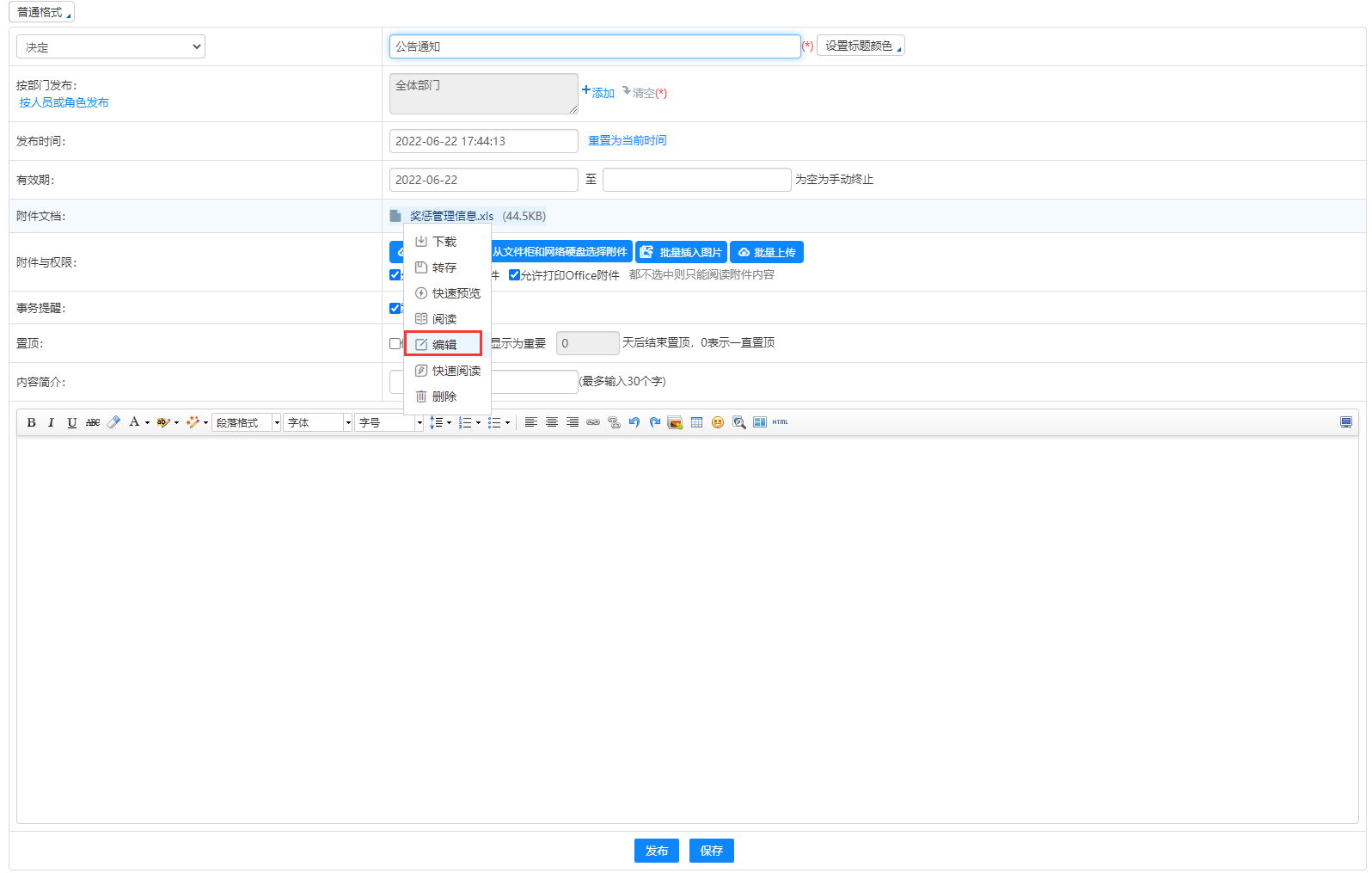This screenshot has height=873, width=1372.
Task: Choose 编辑 from the attachment context menu
Action: click(444, 345)
